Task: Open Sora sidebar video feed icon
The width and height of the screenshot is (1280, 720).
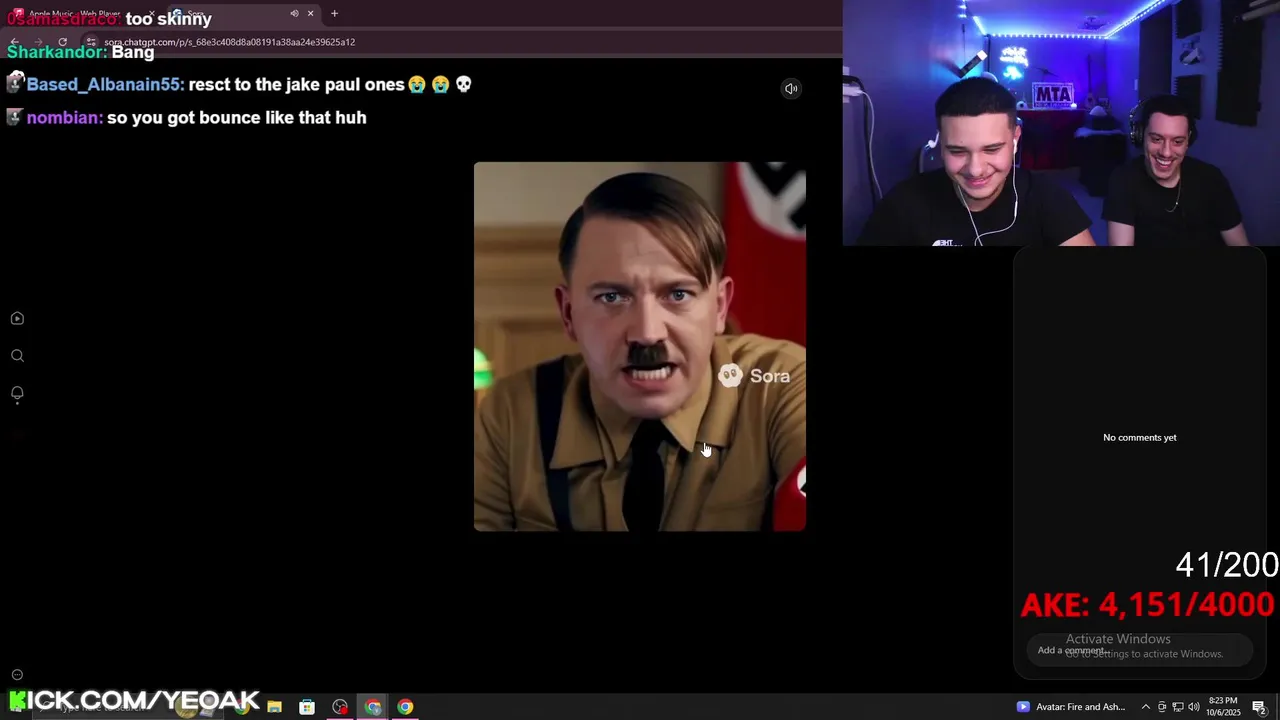Action: (17, 318)
